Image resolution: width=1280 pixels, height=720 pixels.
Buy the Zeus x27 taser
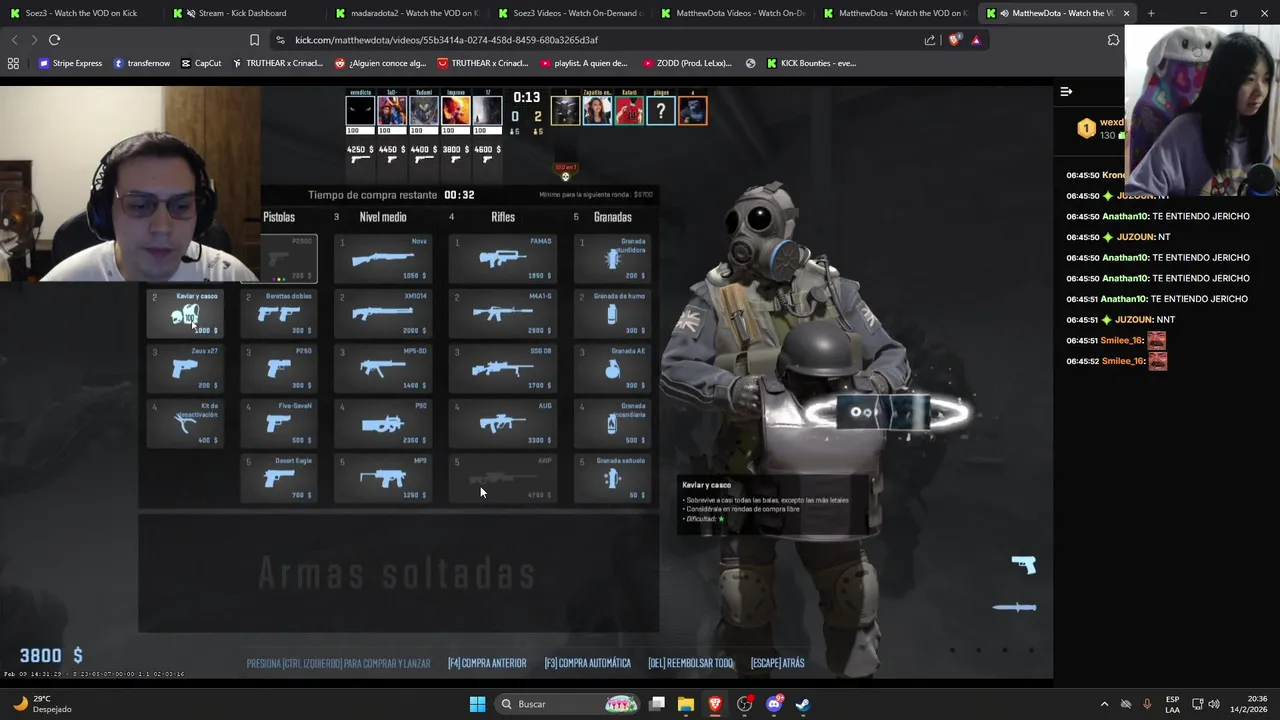(185, 368)
